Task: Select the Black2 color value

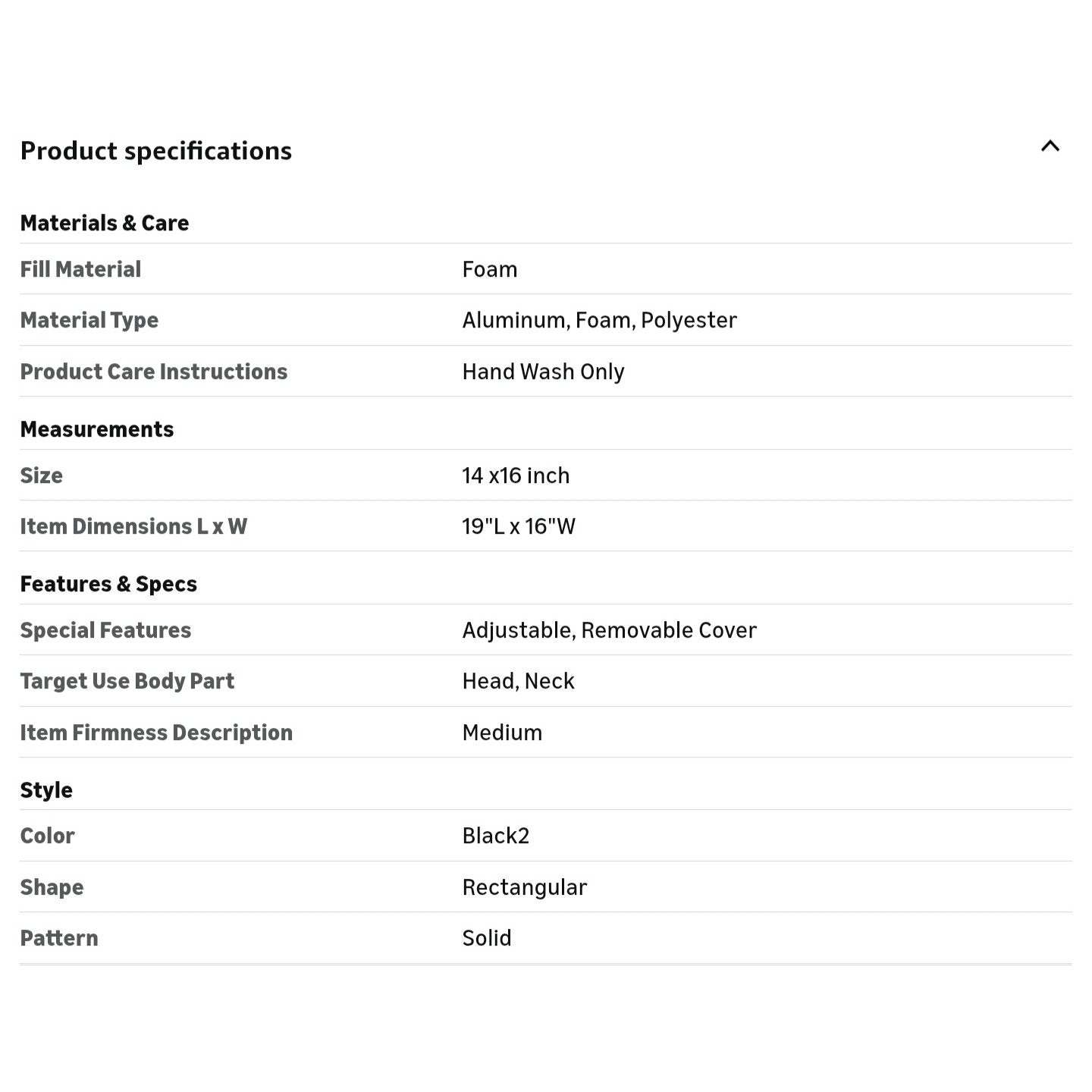Action: tap(496, 836)
